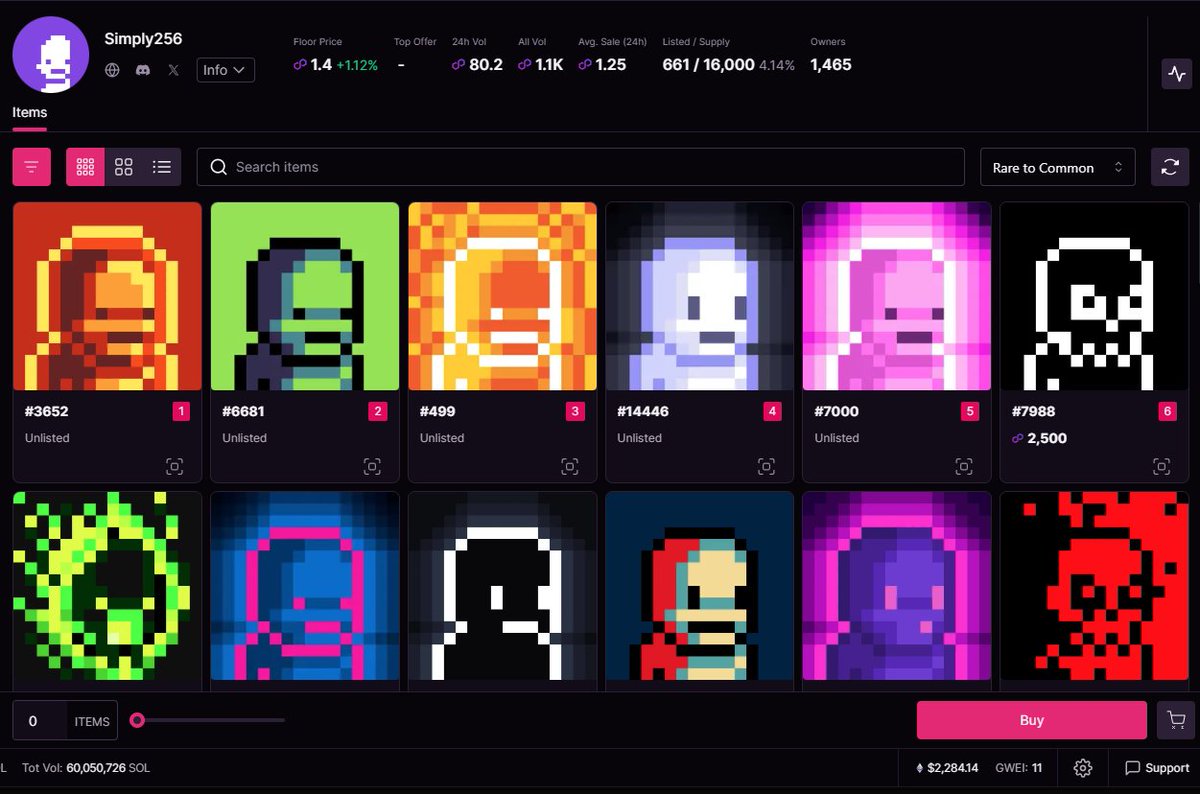
Task: Click quick view icon on #14446 card
Action: (766, 466)
